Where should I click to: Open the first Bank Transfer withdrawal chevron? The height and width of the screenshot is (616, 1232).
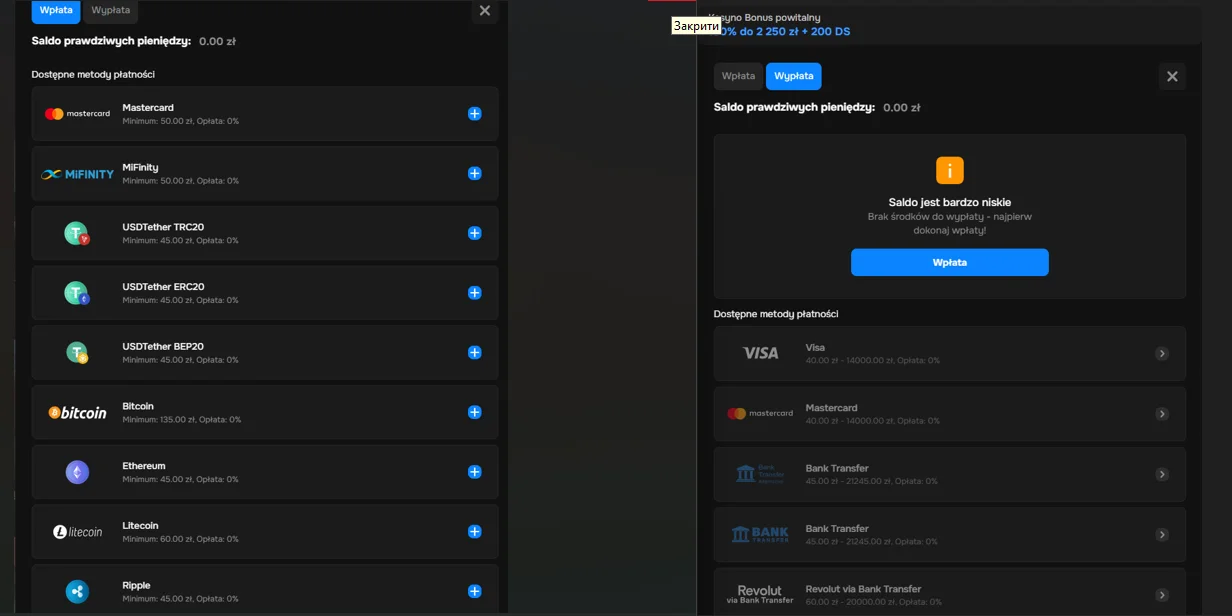tap(1161, 474)
